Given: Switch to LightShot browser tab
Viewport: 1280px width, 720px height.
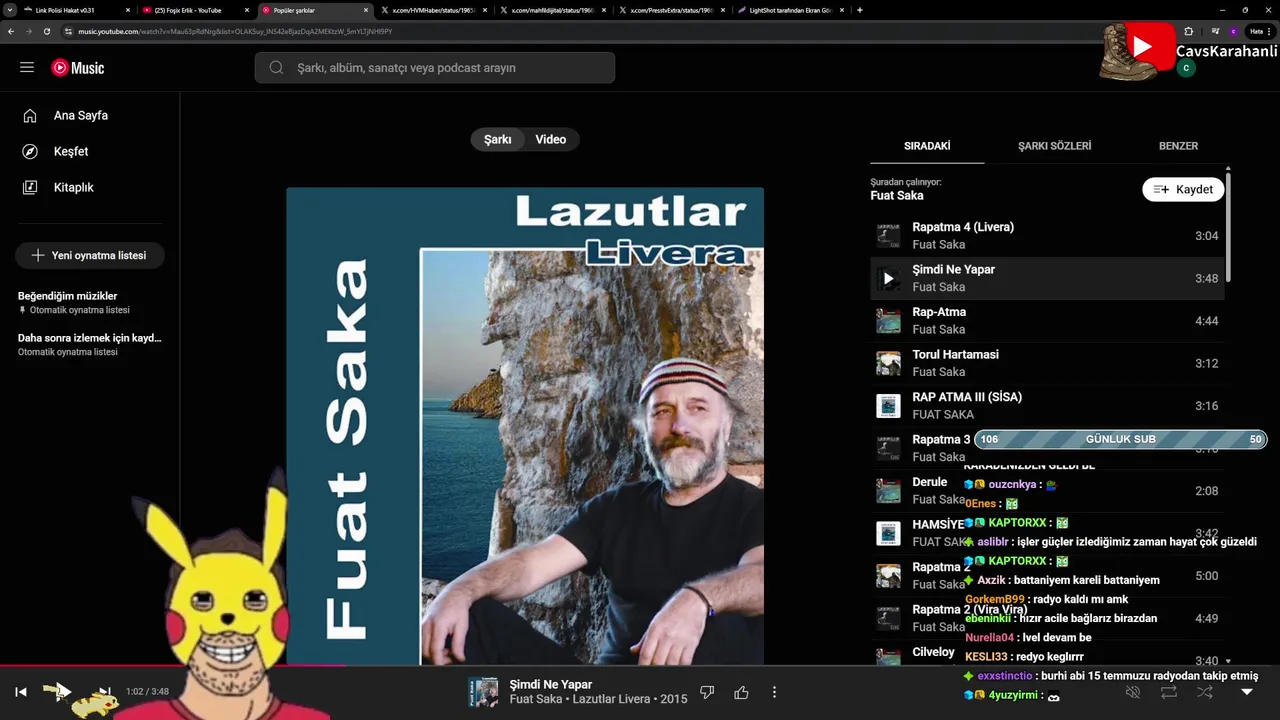Looking at the screenshot, I should point(790,10).
